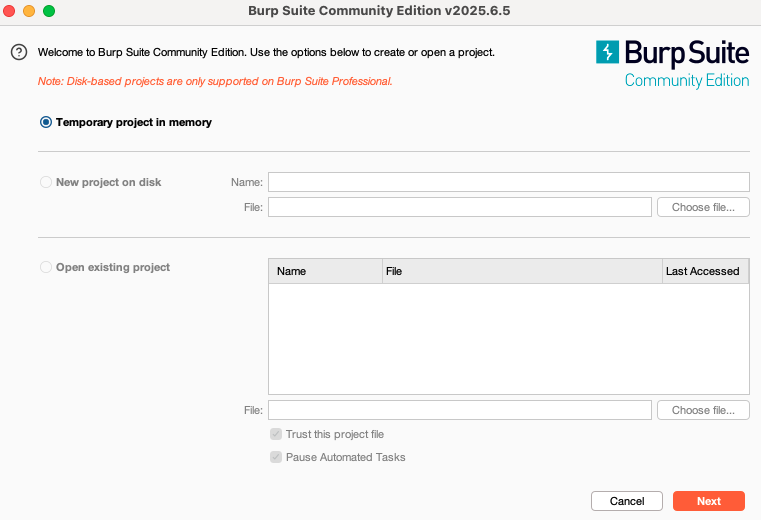Viewport: 761px width, 520px height.
Task: Click the new project File field
Action: pos(460,207)
